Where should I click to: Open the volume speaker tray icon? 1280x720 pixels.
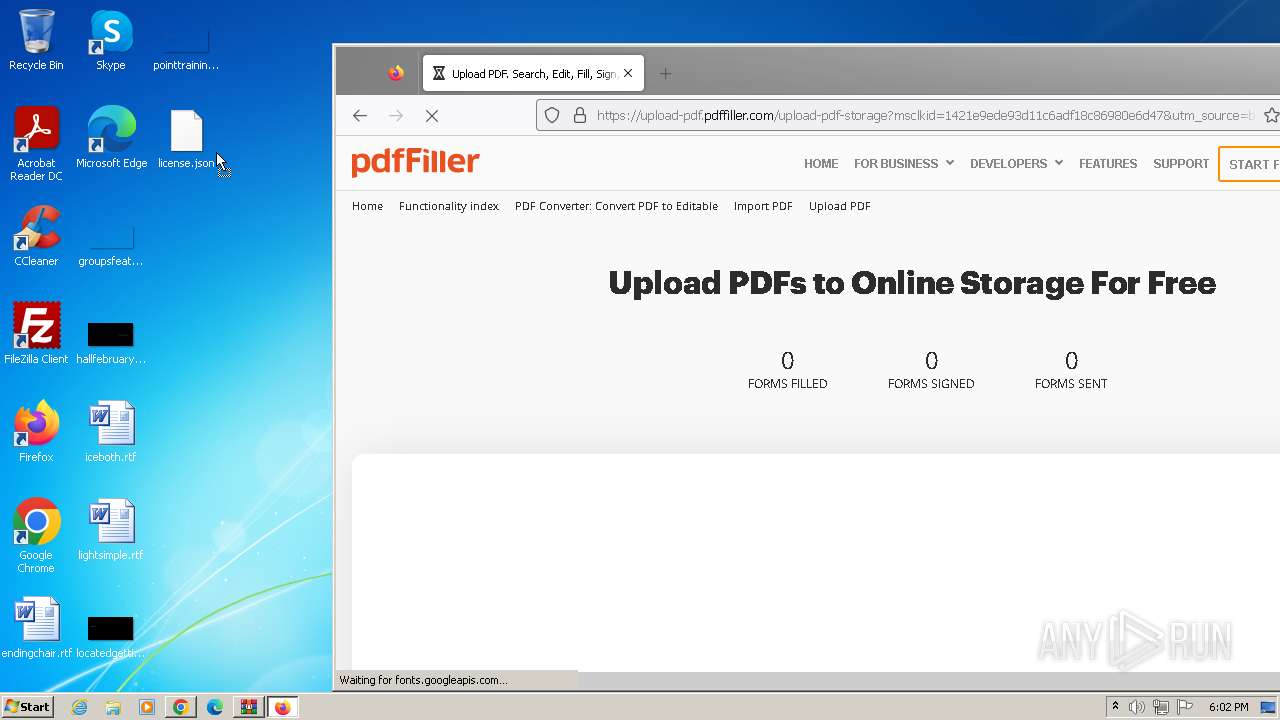coord(1137,707)
